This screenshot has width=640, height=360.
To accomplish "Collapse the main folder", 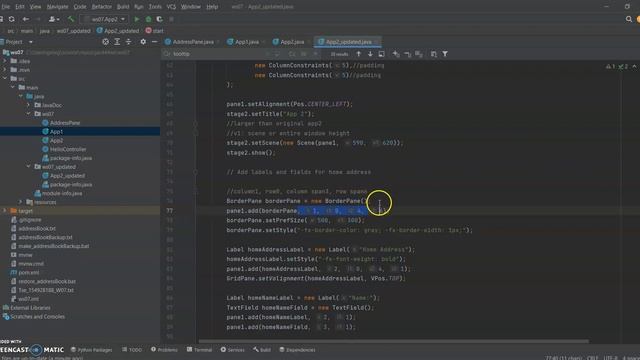I will [x=13, y=87].
